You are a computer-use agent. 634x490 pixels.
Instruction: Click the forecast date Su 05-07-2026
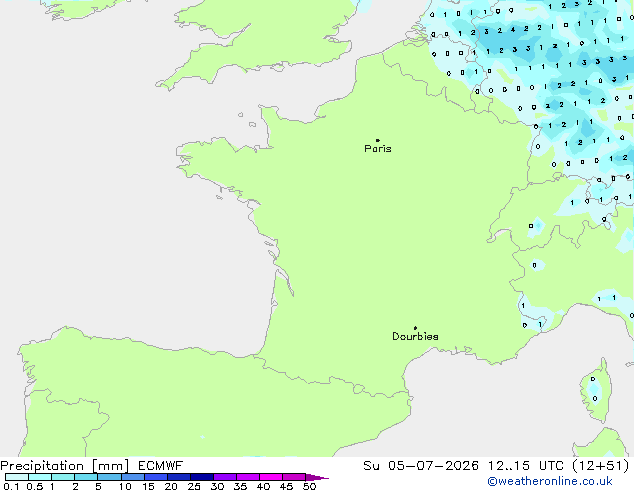[421, 466]
